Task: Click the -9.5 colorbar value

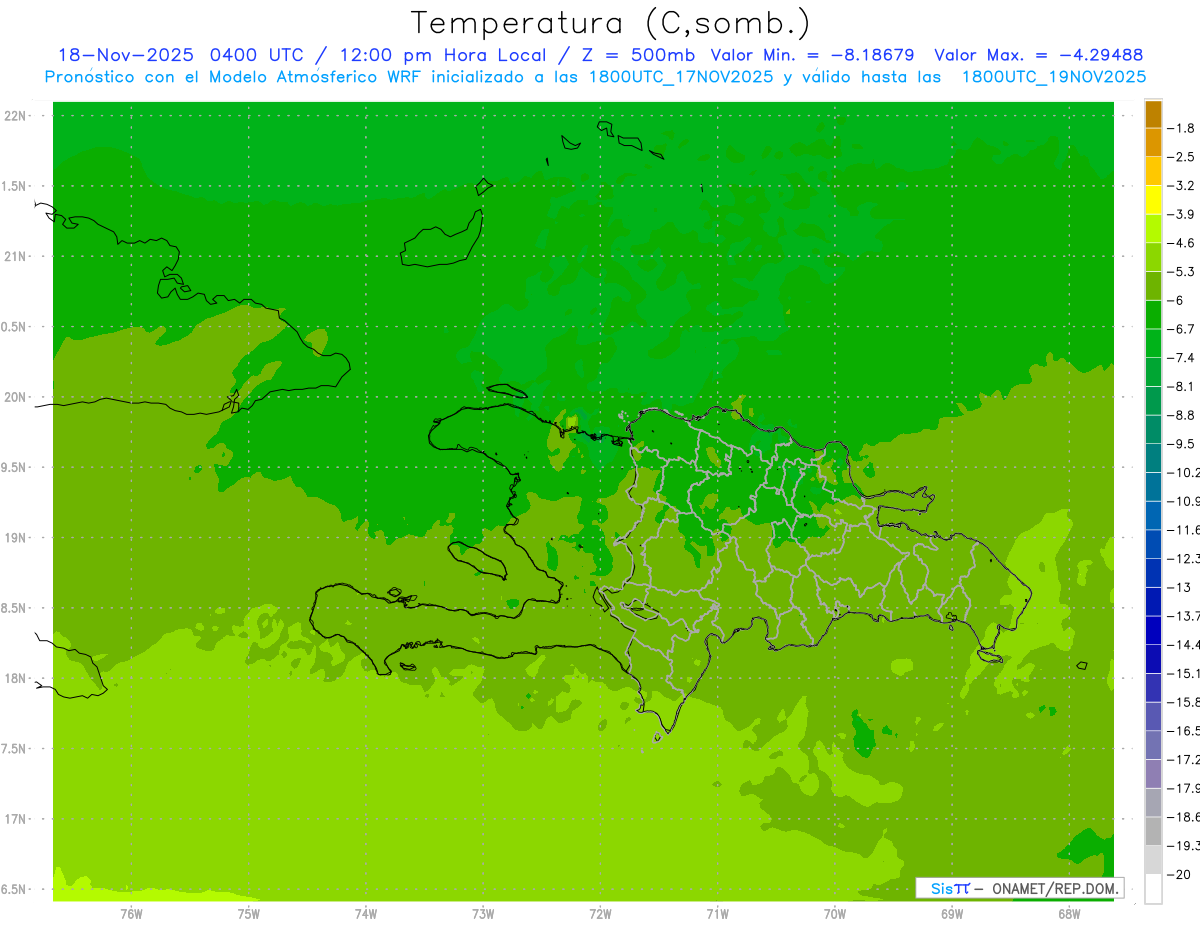Action: 1181,444
